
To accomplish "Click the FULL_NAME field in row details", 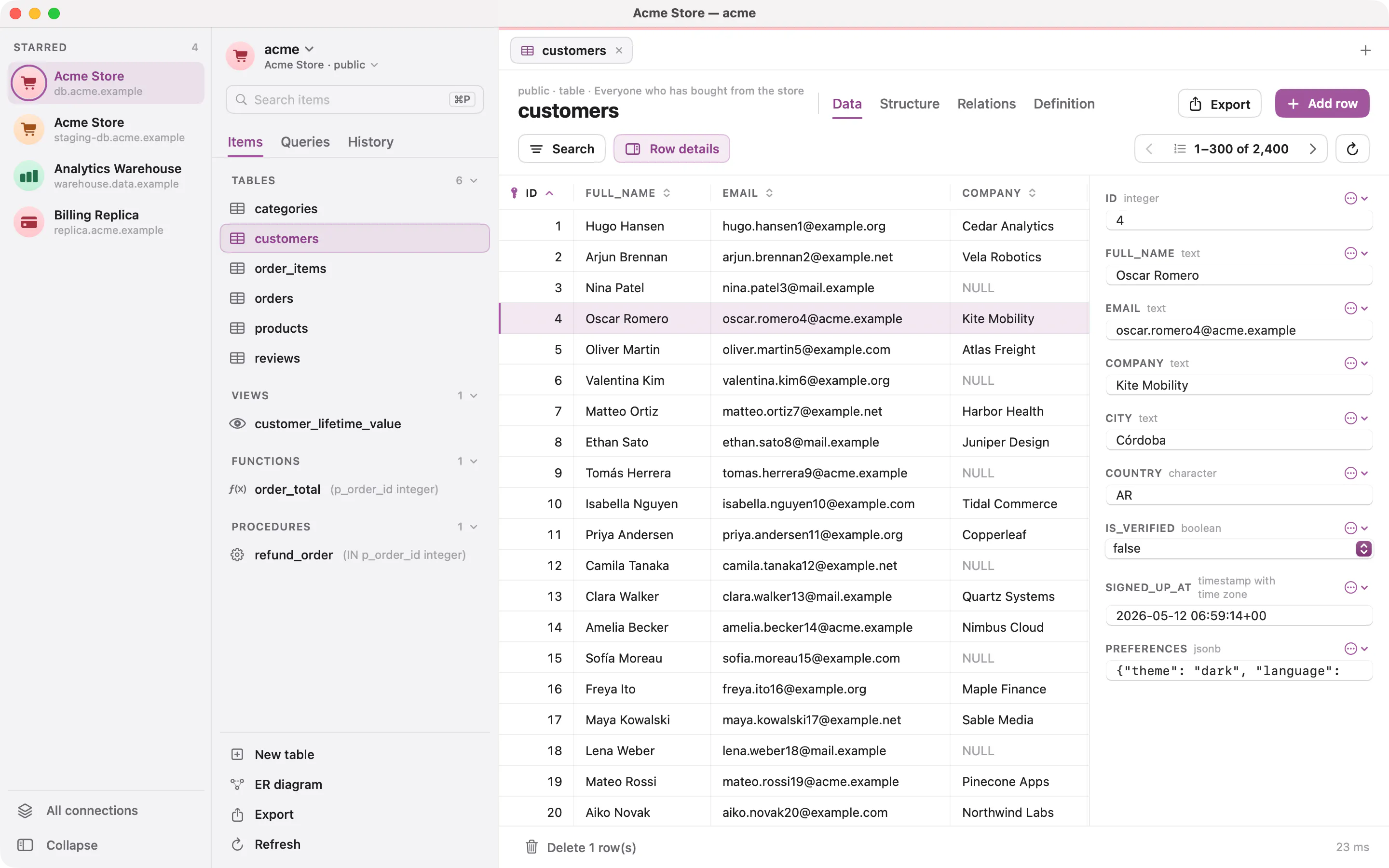I will click(x=1239, y=275).
